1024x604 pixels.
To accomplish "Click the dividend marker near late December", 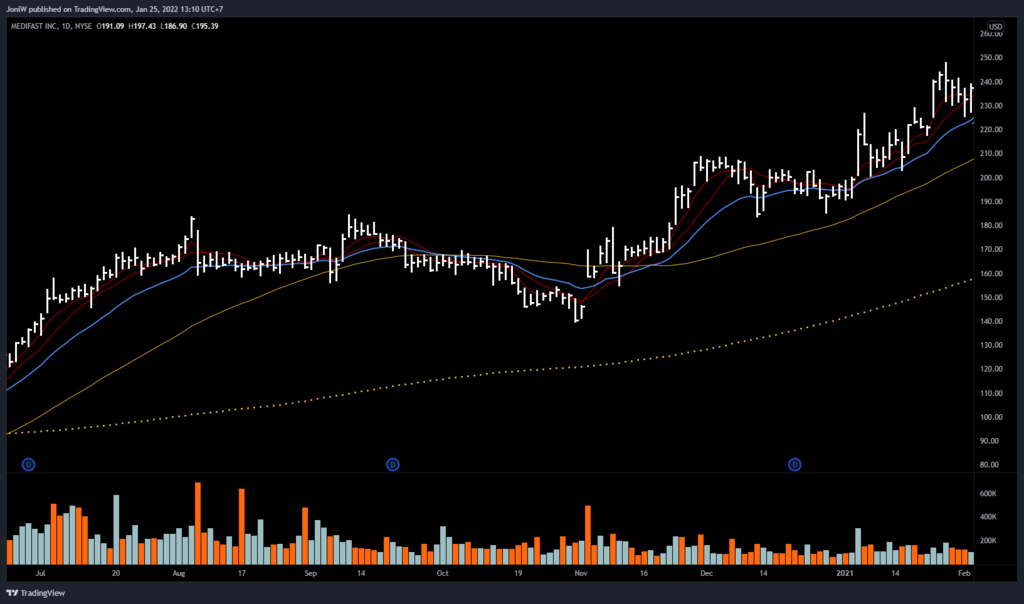I will [795, 464].
